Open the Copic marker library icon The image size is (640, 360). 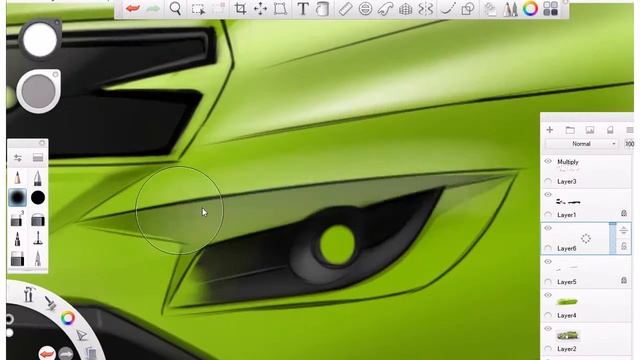pyautogui.click(x=510, y=9)
